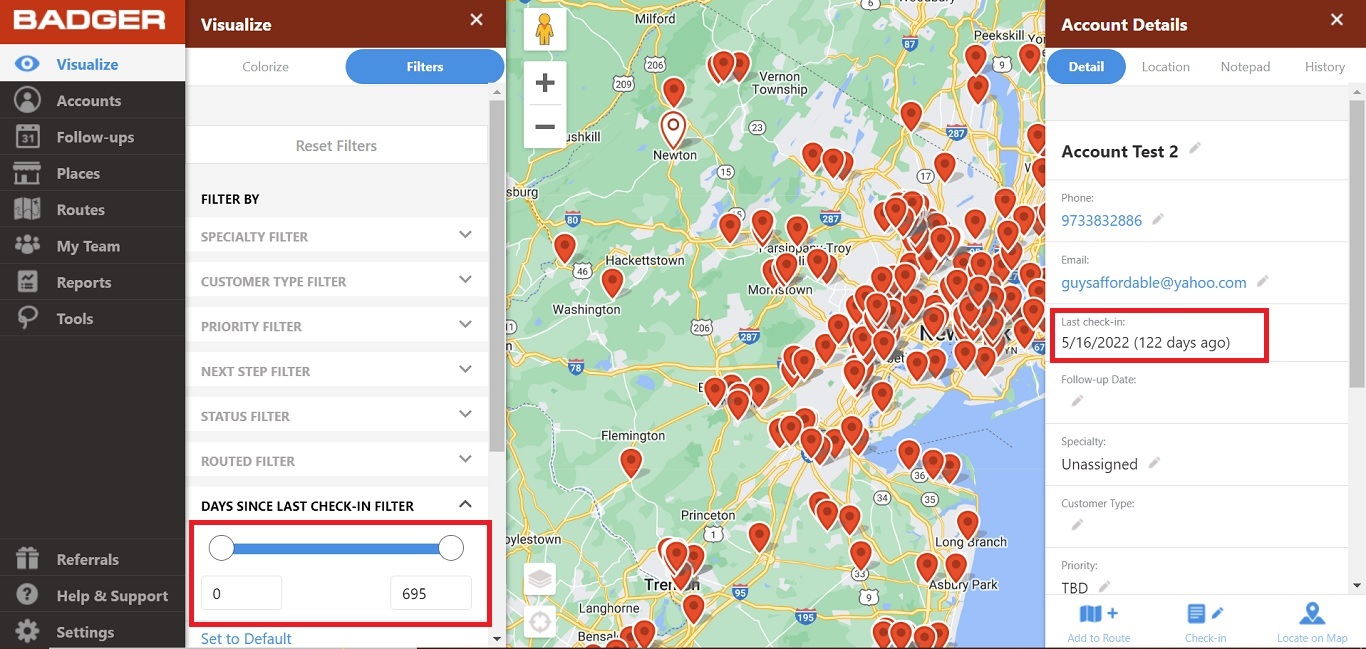Image resolution: width=1366 pixels, height=649 pixels.
Task: Open Follow-ups calendar icon
Action: coord(27,137)
